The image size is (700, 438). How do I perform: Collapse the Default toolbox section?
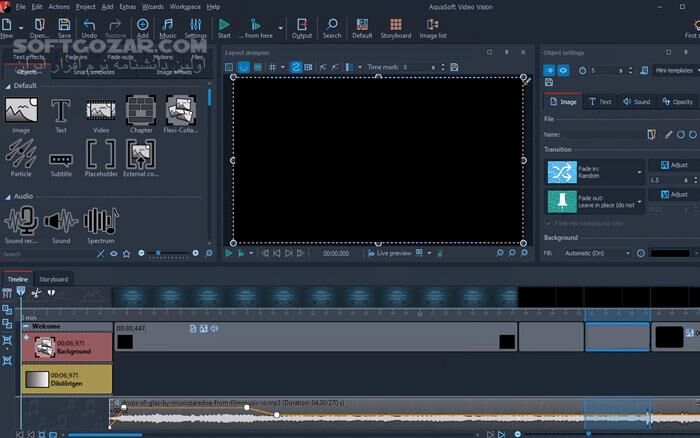[8, 86]
